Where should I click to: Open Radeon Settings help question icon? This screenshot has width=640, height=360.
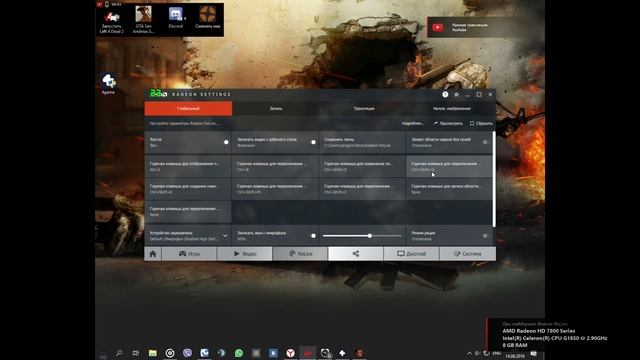(x=445, y=94)
